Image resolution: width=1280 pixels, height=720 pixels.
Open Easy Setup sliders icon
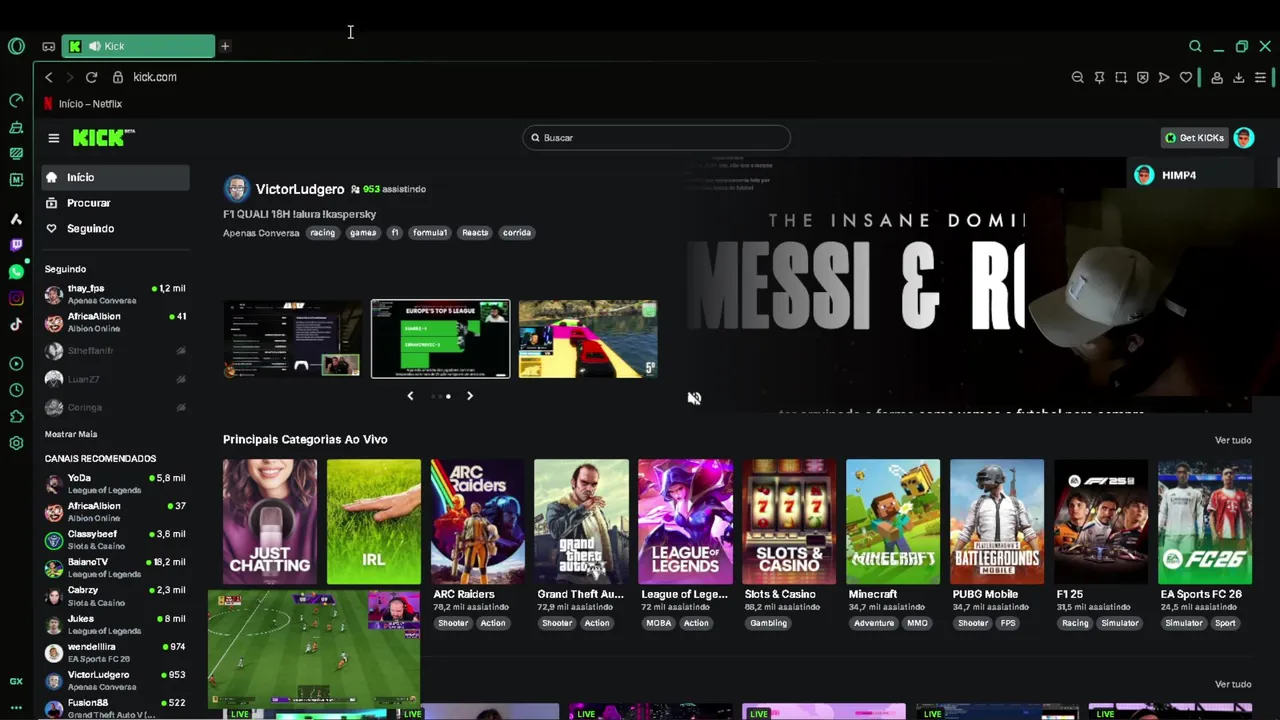click(x=1260, y=77)
